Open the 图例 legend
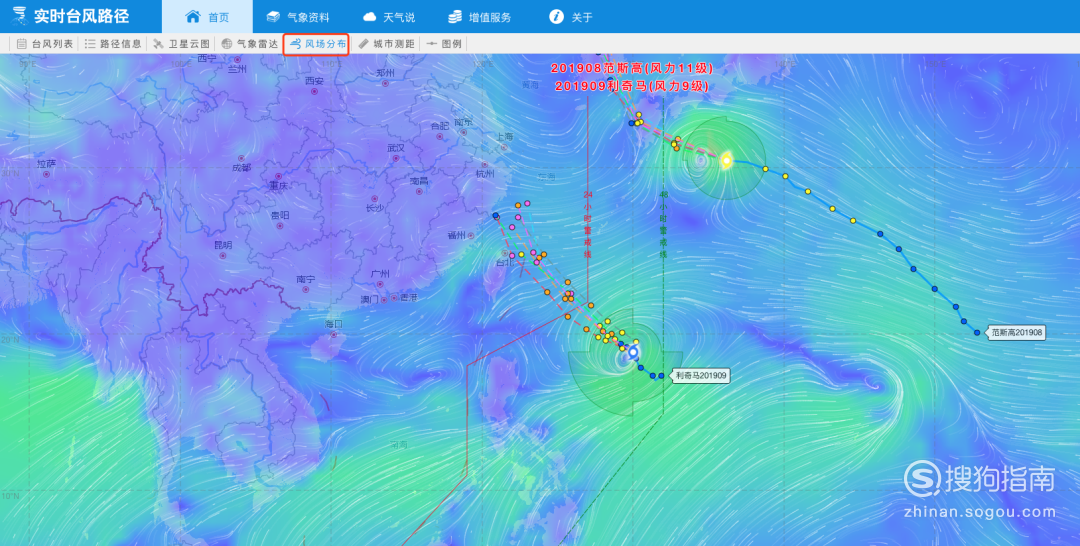The height and width of the screenshot is (546, 1080). tap(444, 43)
